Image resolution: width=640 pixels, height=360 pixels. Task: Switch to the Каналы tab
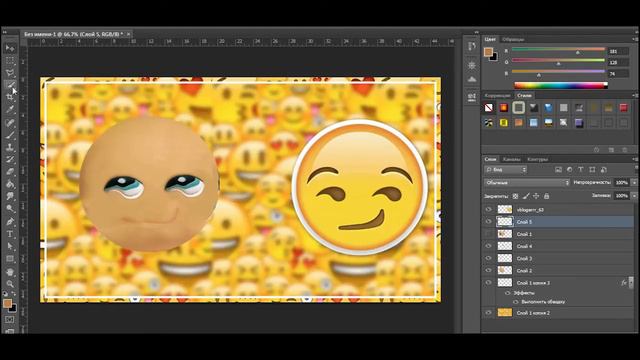[x=511, y=160]
